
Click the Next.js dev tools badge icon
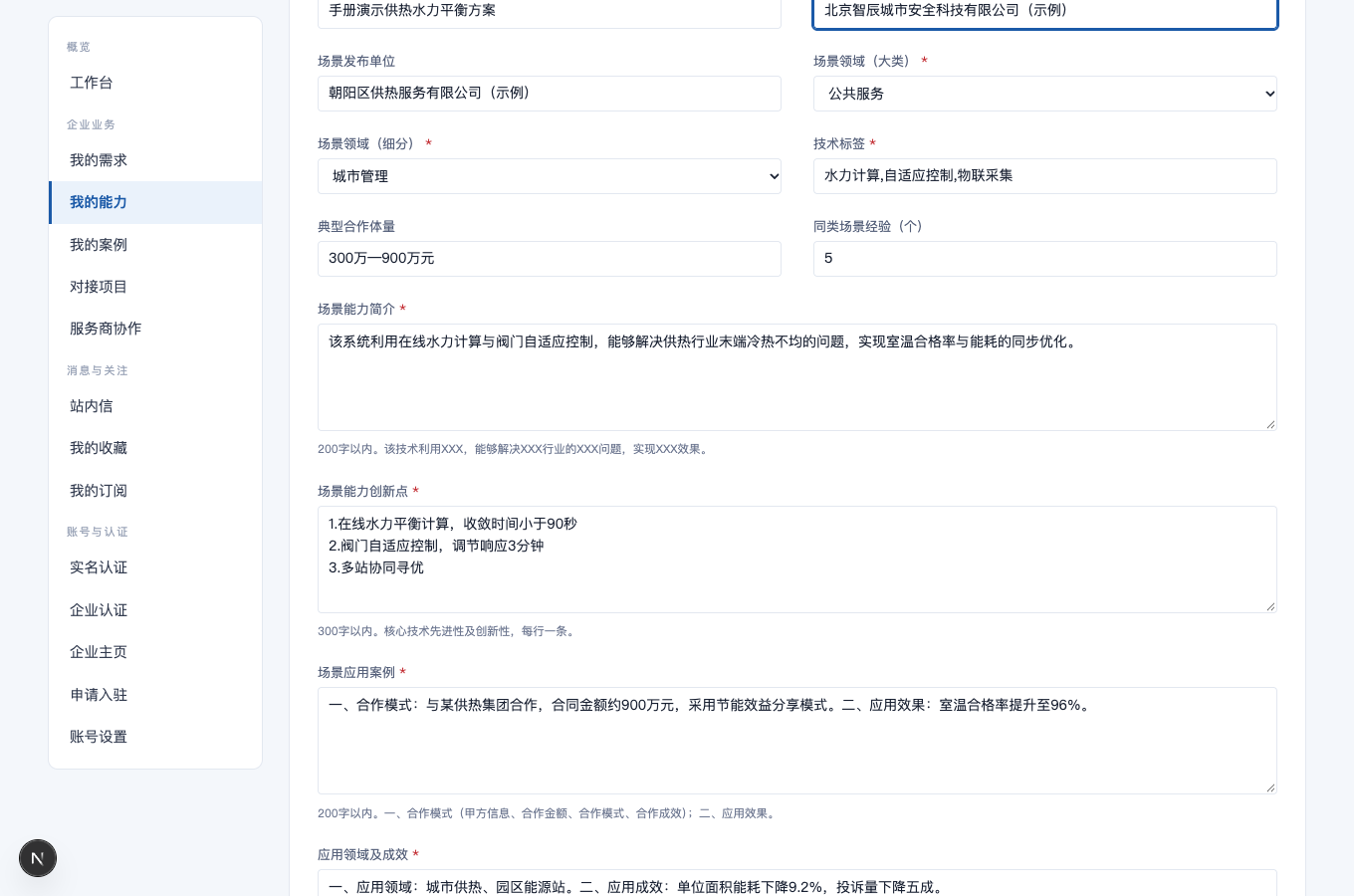pyautogui.click(x=38, y=858)
